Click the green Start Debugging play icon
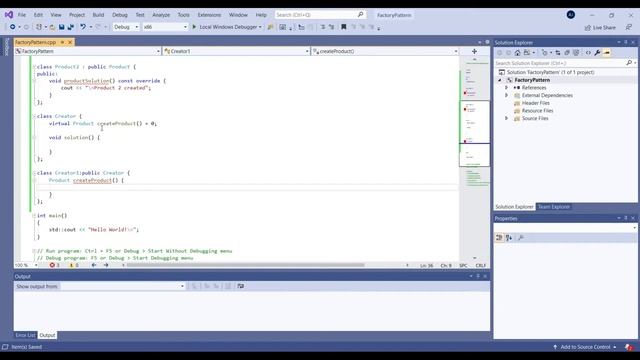The height and width of the screenshot is (360, 640). coord(194,27)
